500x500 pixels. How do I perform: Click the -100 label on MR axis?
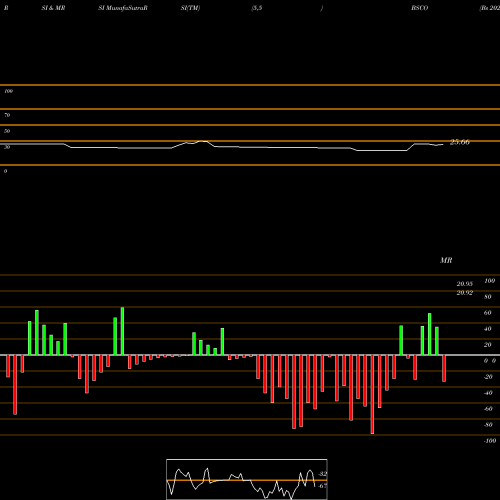coord(490,441)
